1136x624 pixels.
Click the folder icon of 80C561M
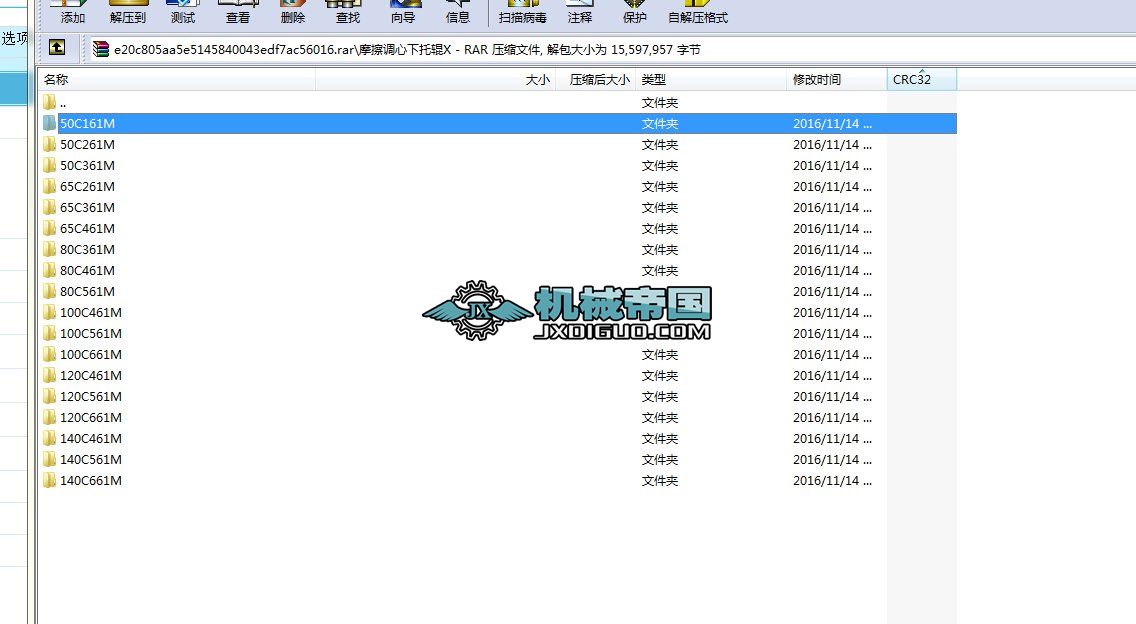coord(49,291)
